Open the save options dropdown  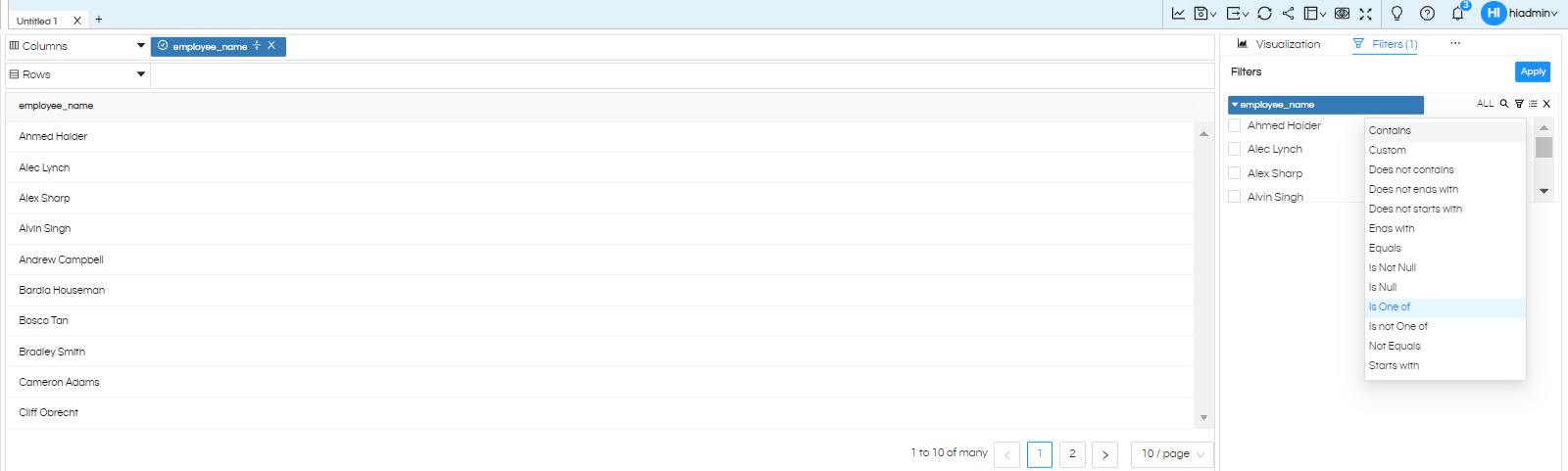tap(1205, 14)
